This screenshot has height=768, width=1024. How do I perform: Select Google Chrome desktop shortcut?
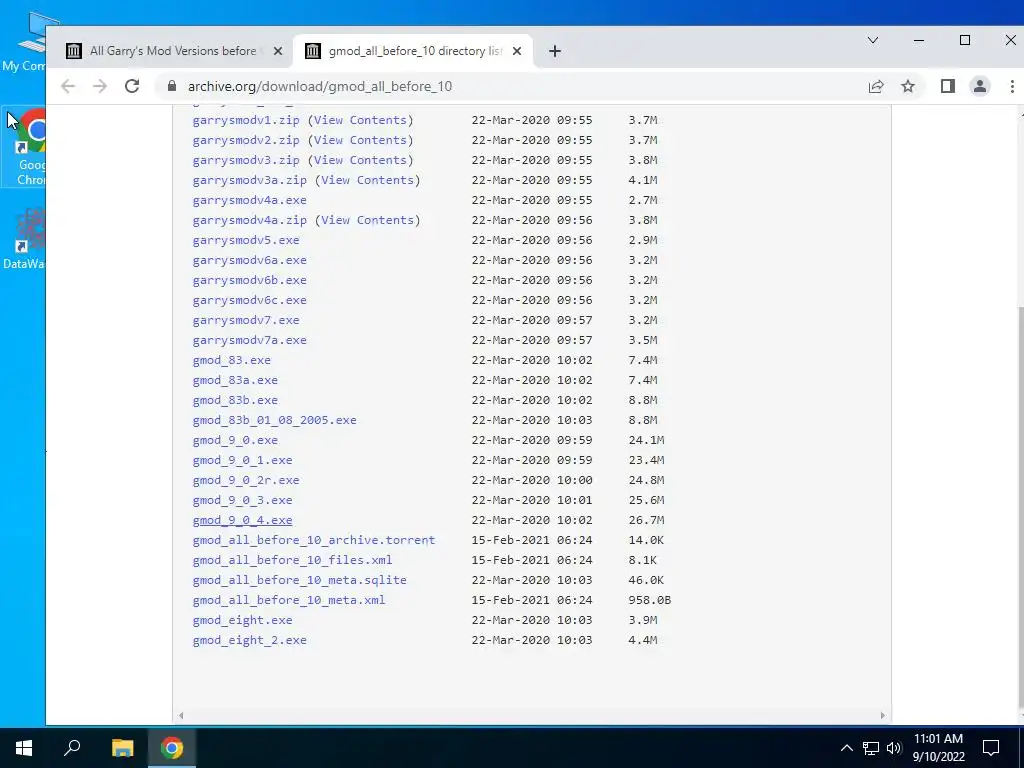click(x=26, y=147)
